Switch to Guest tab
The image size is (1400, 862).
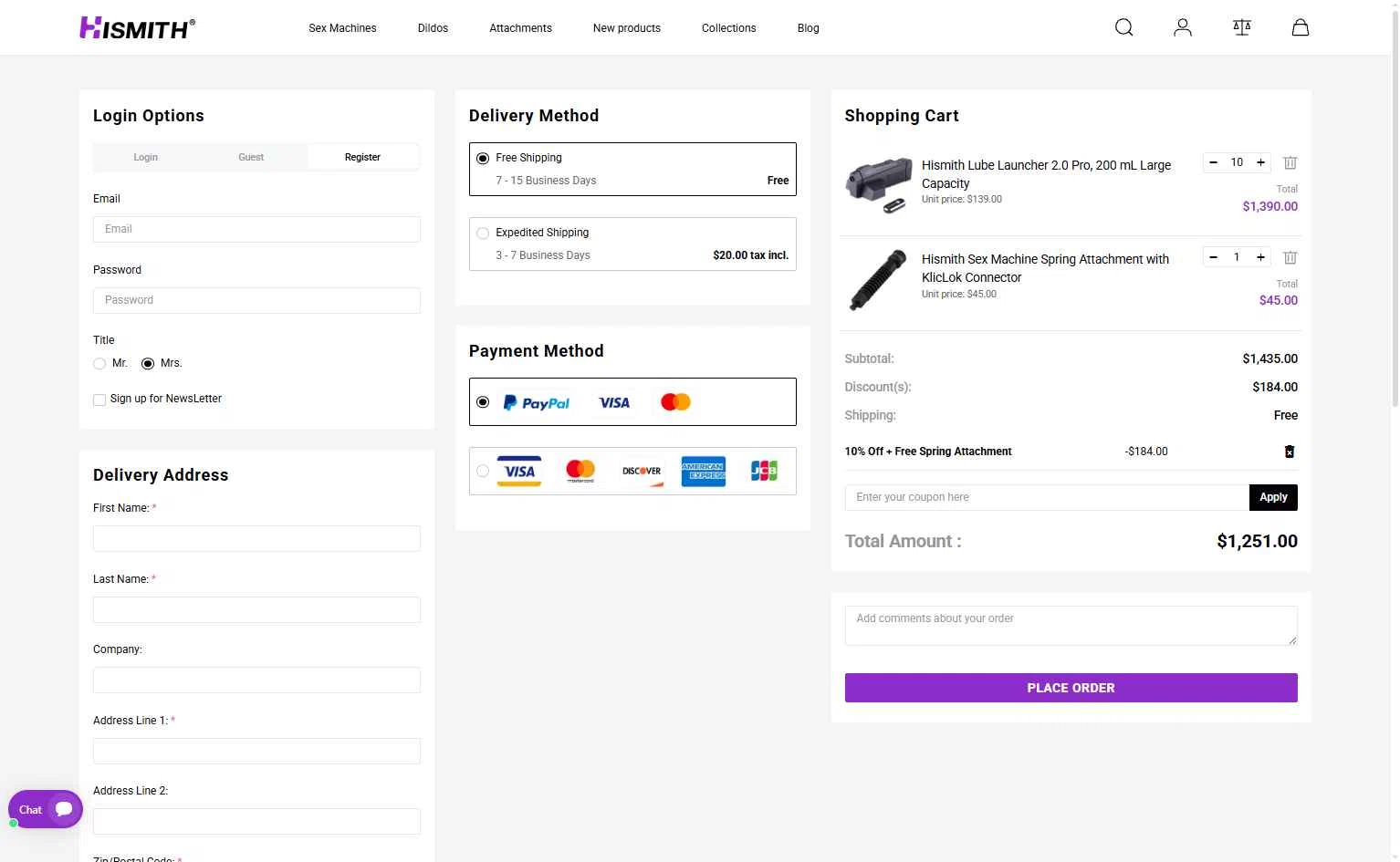pyautogui.click(x=251, y=157)
